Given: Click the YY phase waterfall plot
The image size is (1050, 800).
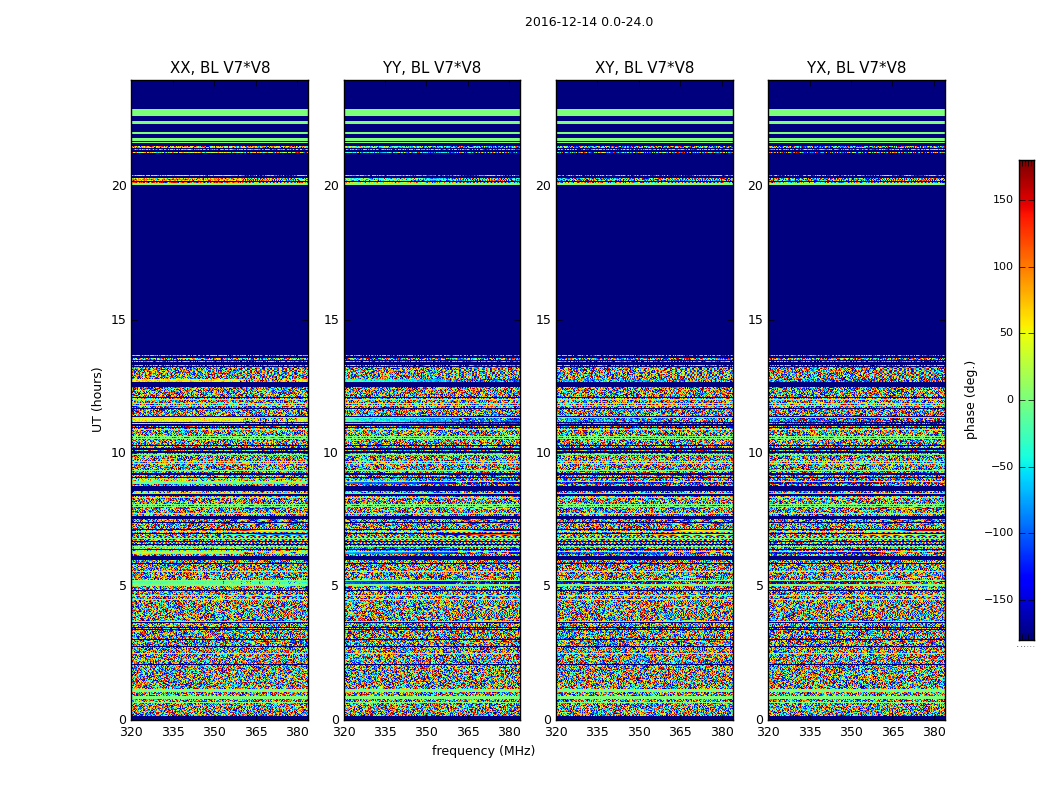Looking at the screenshot, I should [432, 400].
